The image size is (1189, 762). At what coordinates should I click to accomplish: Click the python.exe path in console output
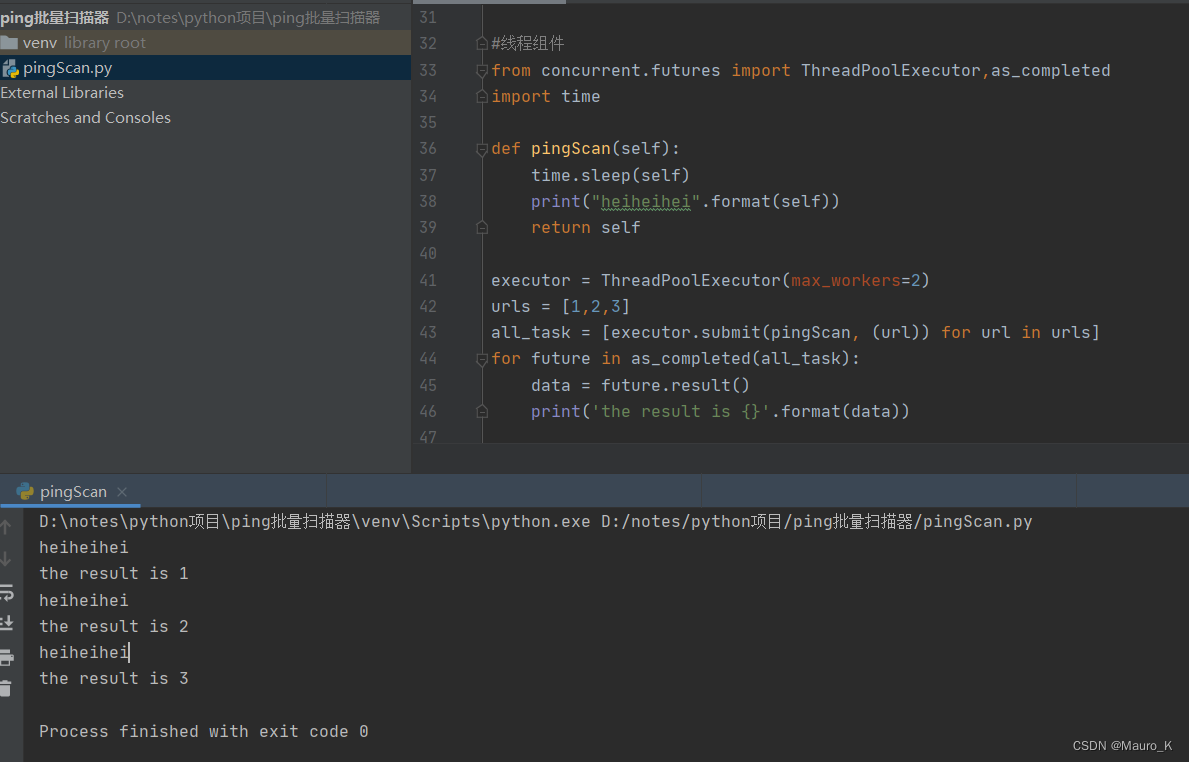[315, 522]
